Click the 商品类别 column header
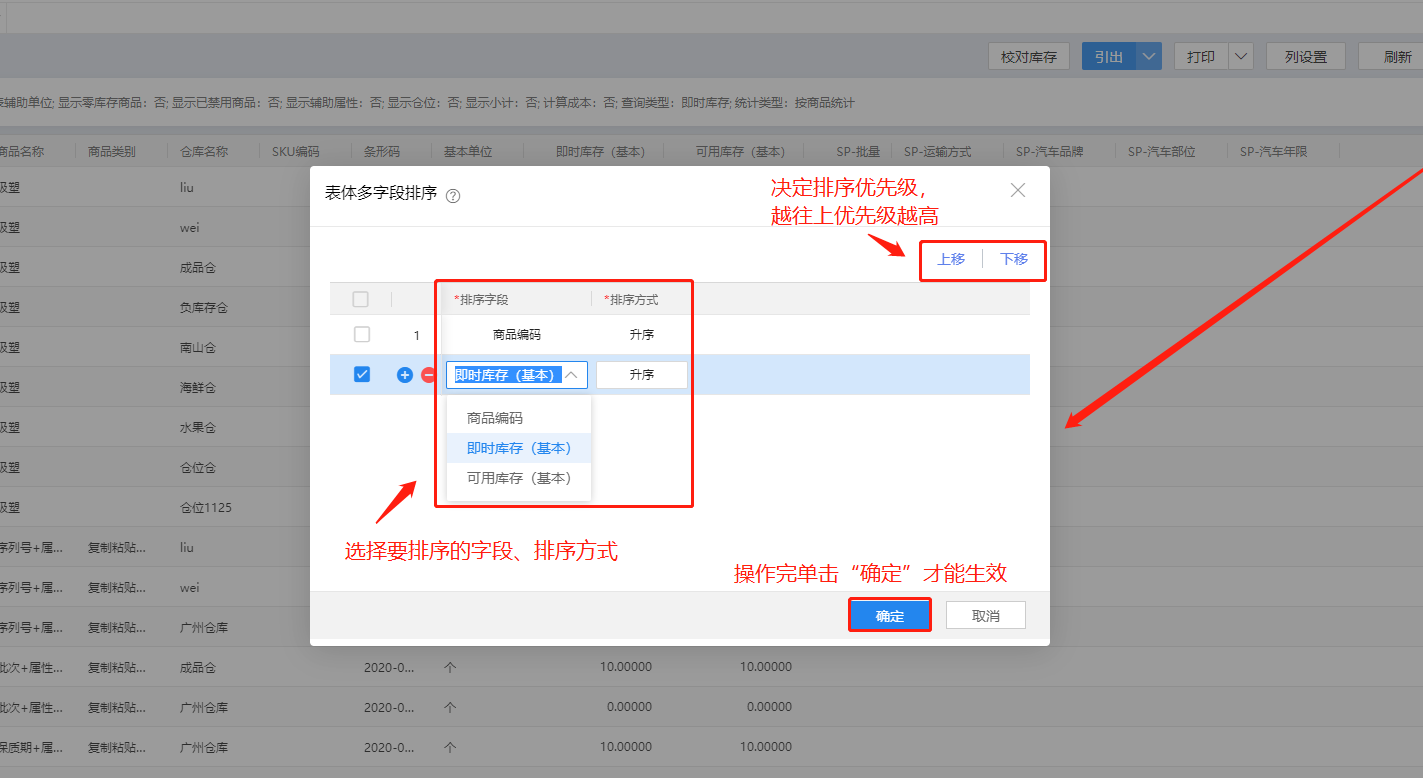The image size is (1423, 778). pos(112,152)
